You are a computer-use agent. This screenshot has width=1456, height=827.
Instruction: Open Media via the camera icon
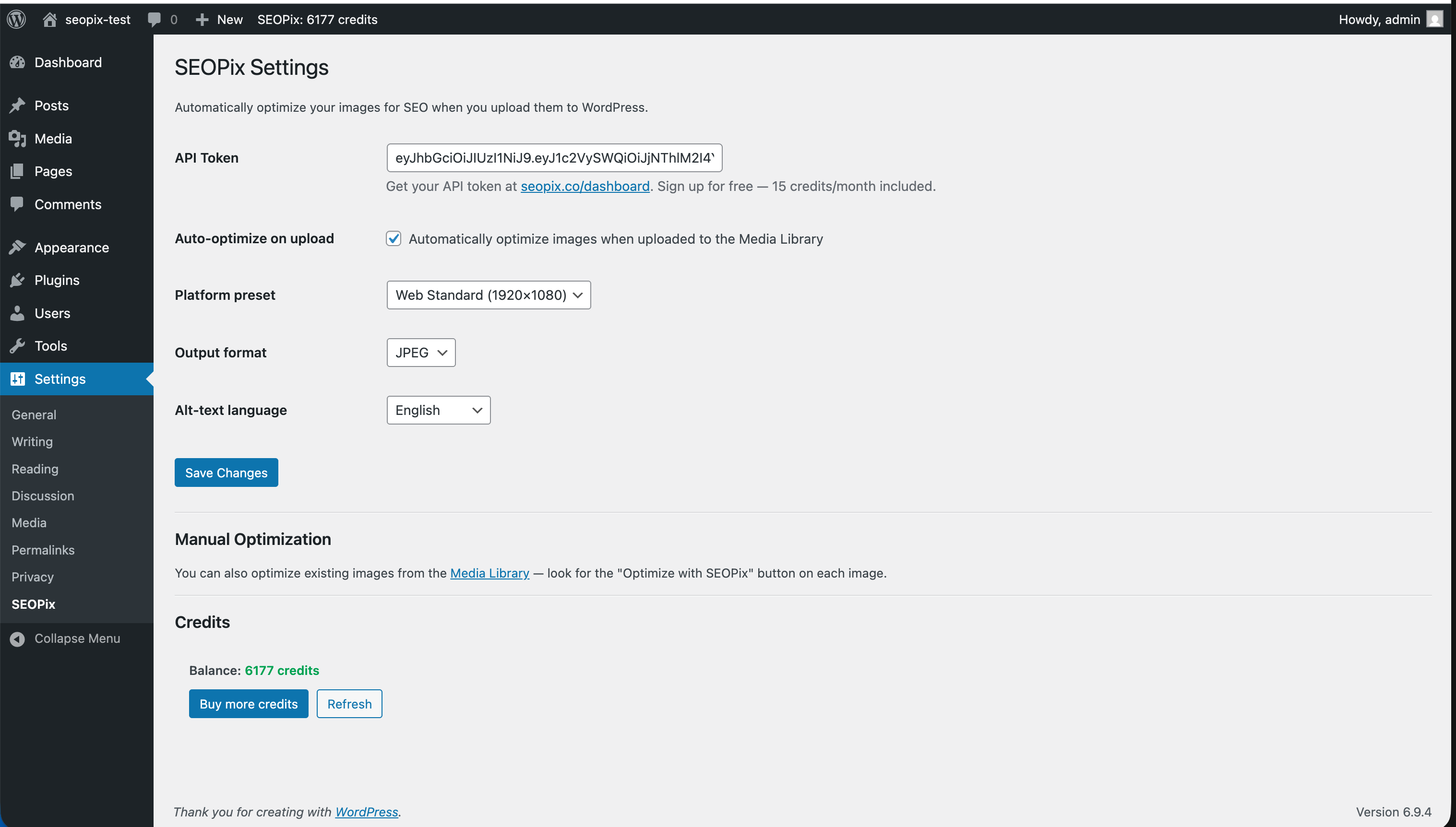(18, 138)
